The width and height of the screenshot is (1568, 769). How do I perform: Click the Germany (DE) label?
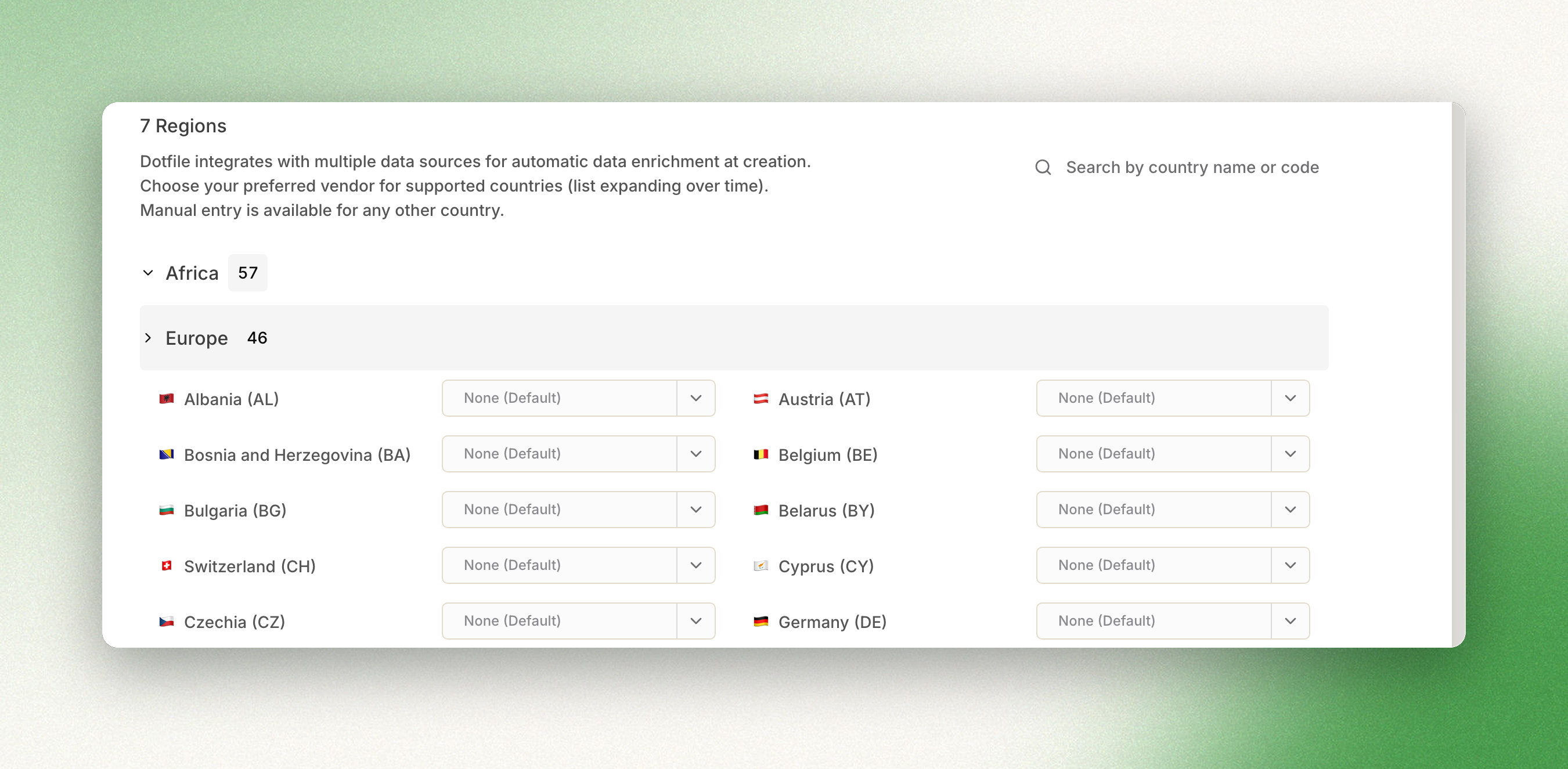(832, 622)
